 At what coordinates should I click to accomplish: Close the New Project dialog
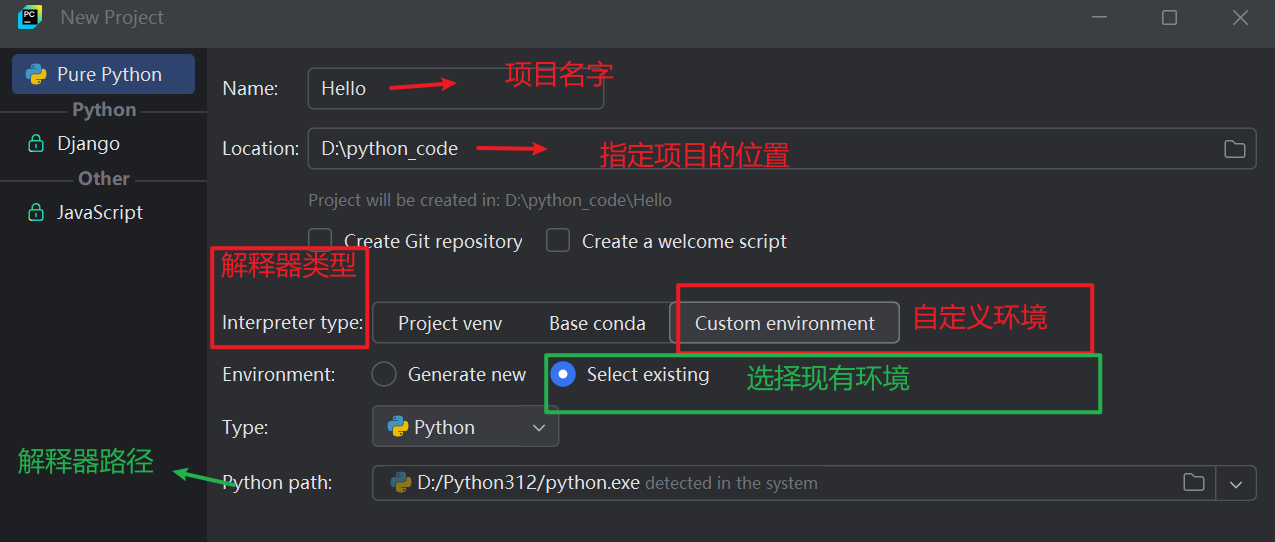coord(1240,17)
